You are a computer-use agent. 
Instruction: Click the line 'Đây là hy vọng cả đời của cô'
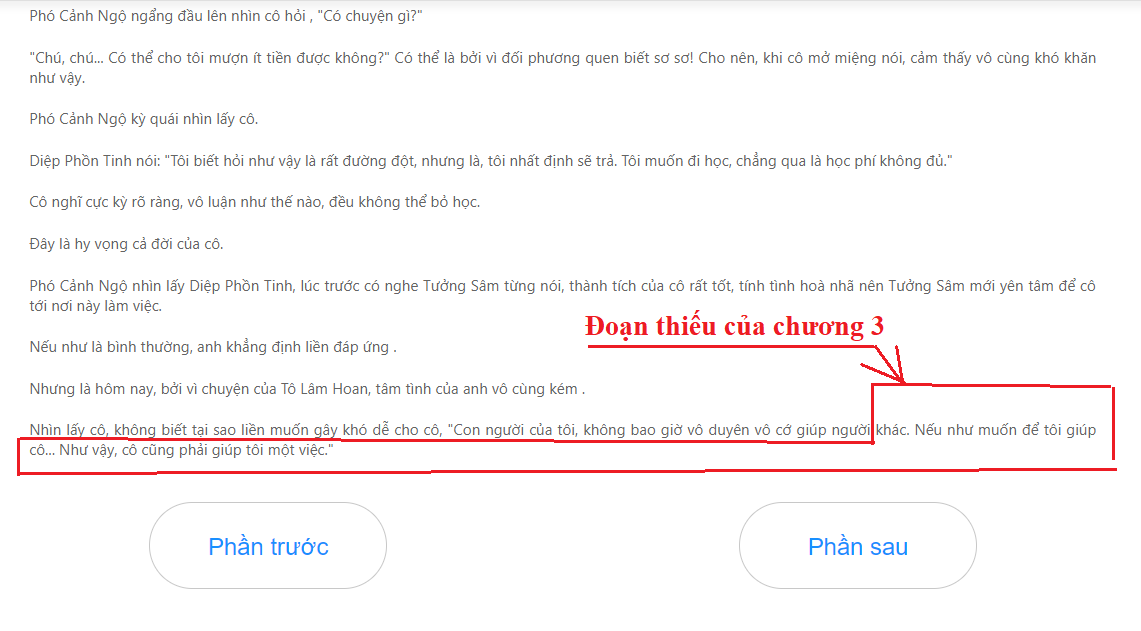pos(126,244)
